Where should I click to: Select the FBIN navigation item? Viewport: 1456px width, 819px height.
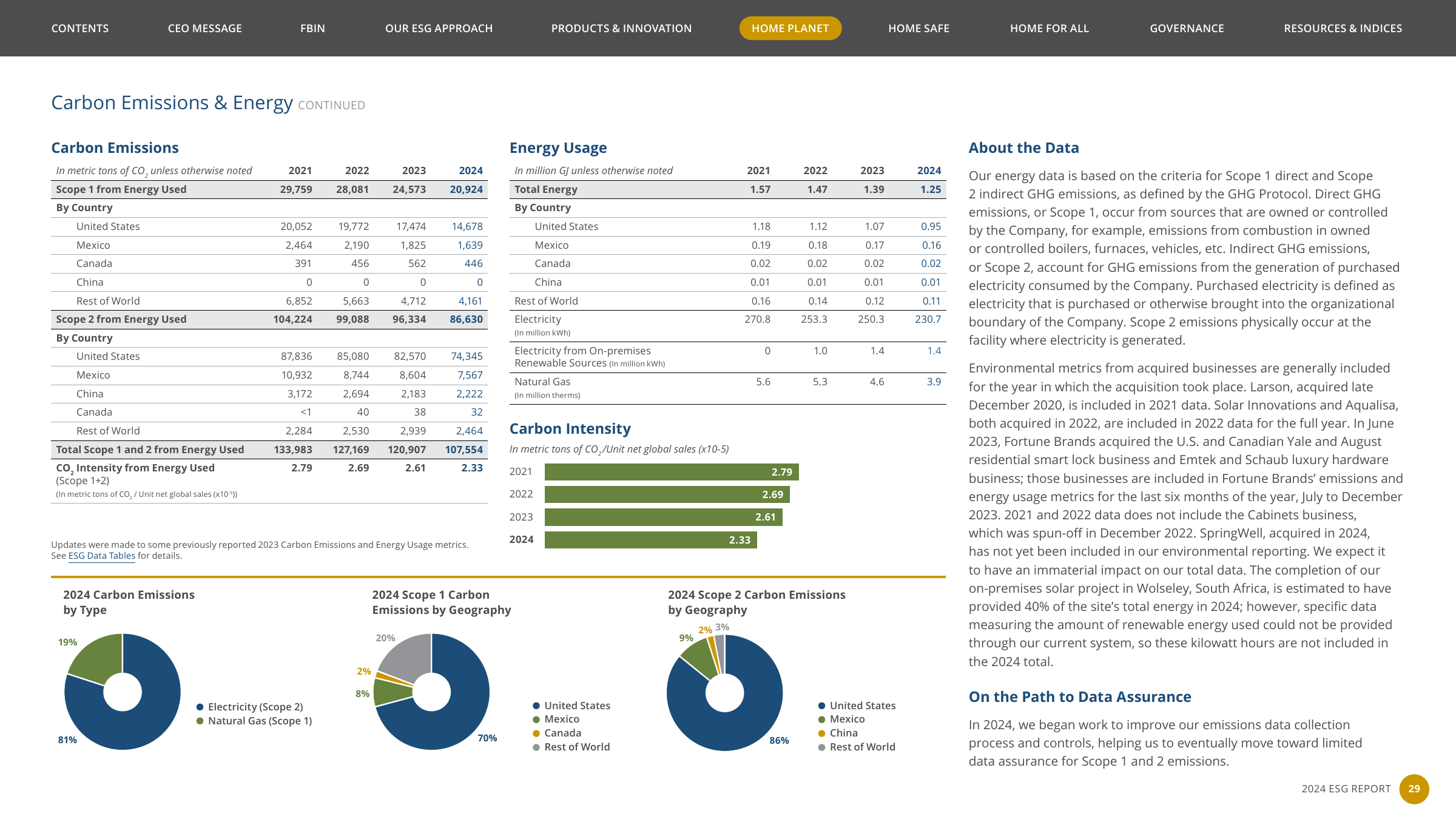click(x=312, y=29)
